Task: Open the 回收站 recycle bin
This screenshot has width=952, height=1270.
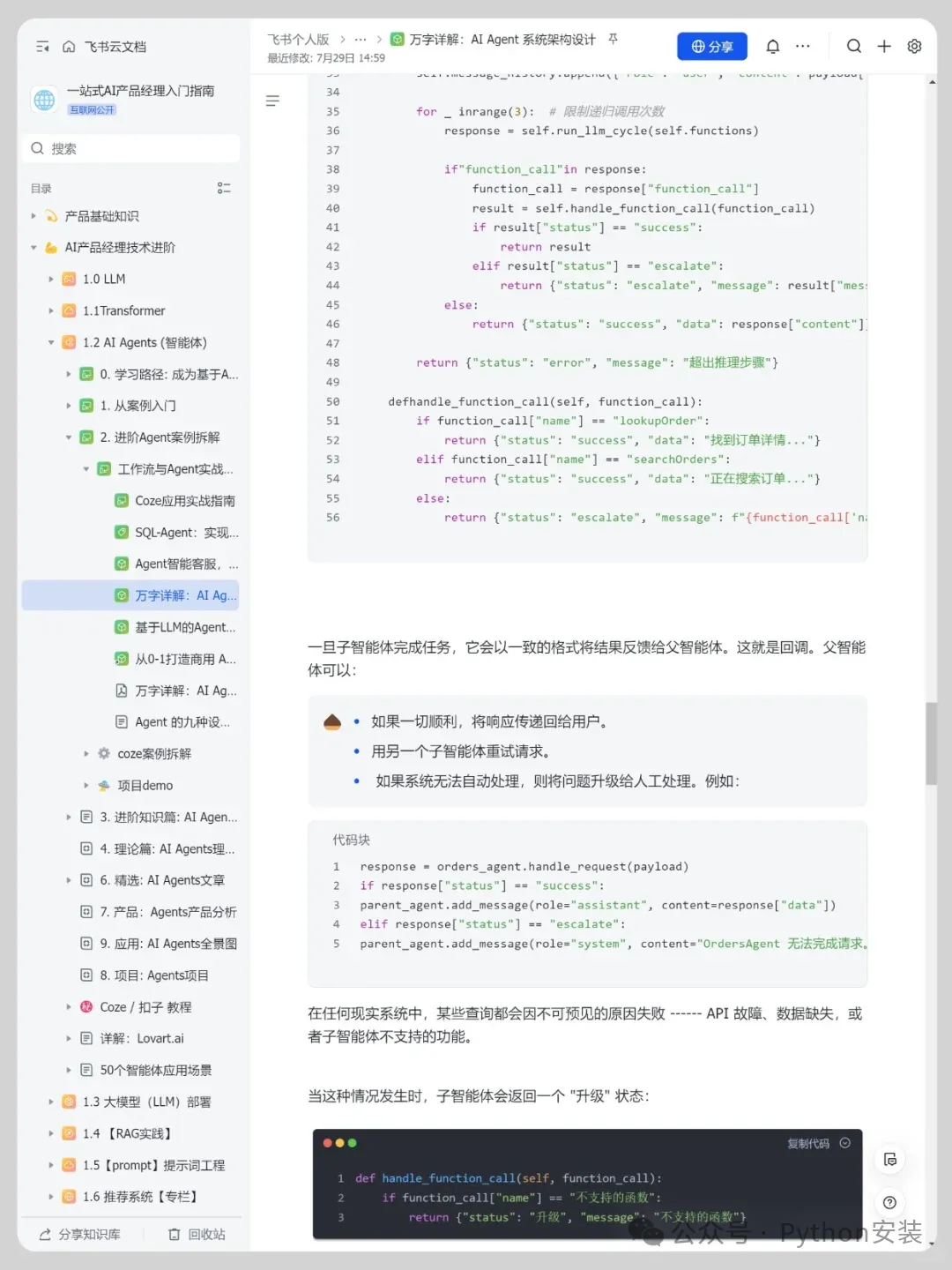Action: tap(197, 1235)
